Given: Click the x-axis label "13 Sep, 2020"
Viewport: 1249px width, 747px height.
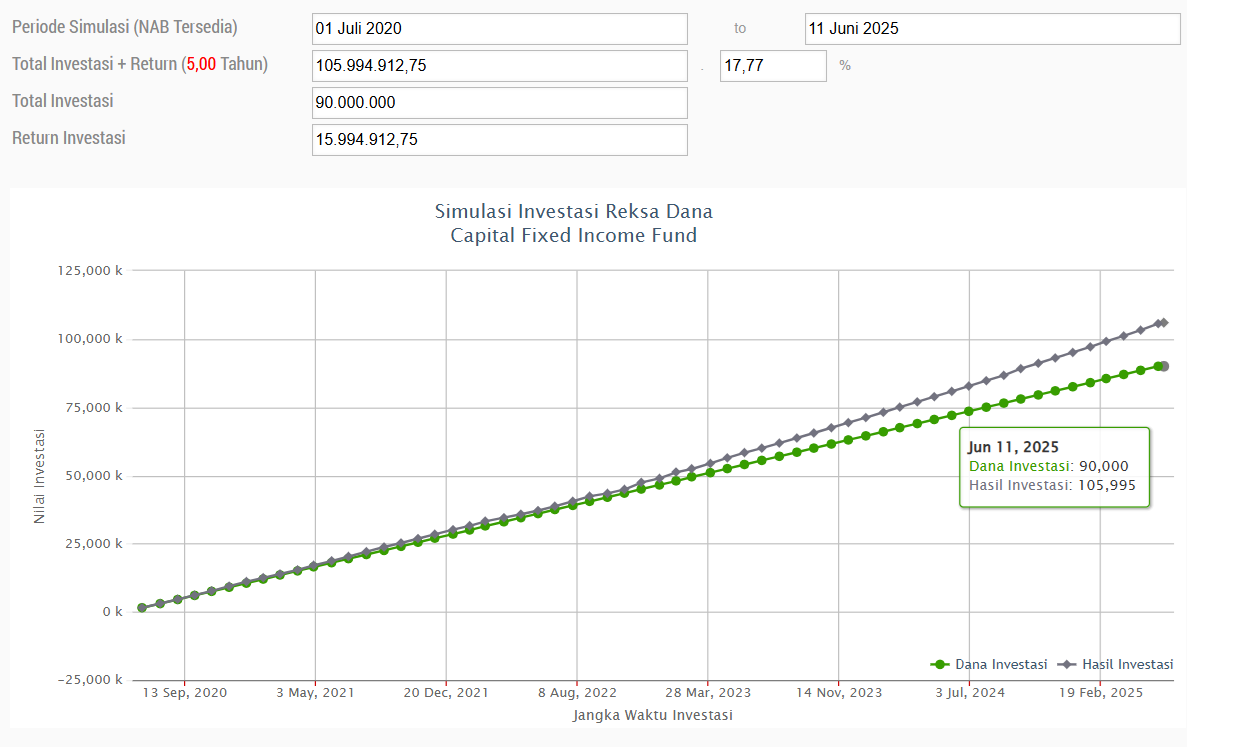Looking at the screenshot, I should [185, 693].
